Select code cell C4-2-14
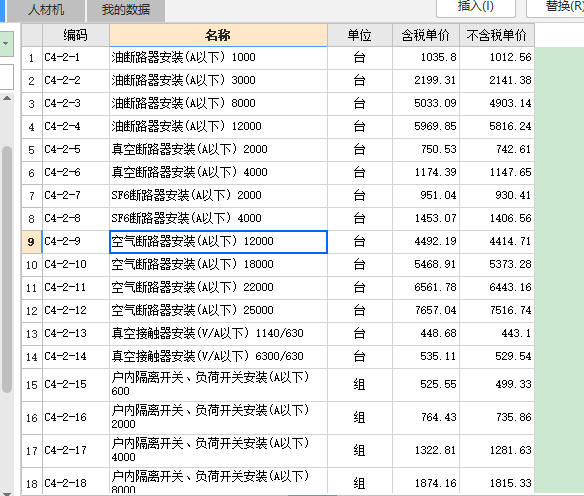Image resolution: width=584 pixels, height=496 pixels. 76,357
